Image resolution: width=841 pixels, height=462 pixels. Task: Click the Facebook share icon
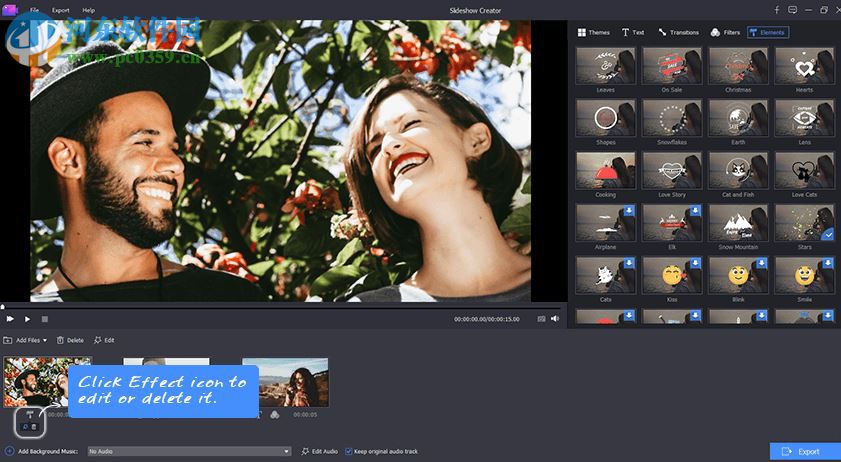click(x=777, y=10)
